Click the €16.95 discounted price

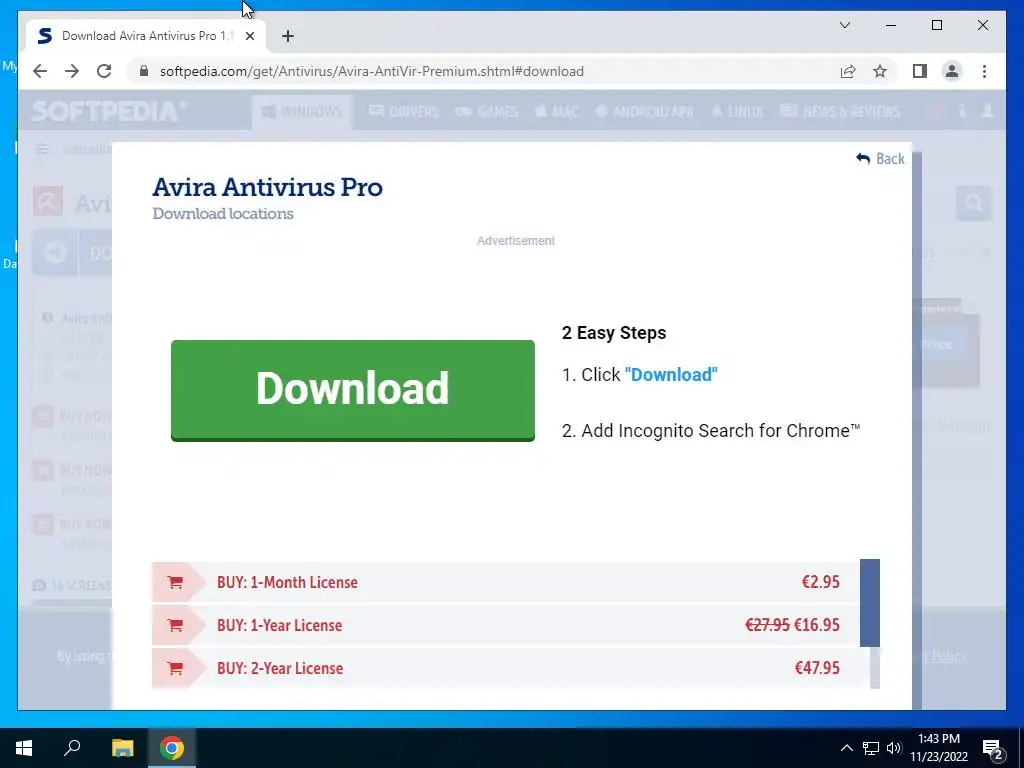click(816, 625)
